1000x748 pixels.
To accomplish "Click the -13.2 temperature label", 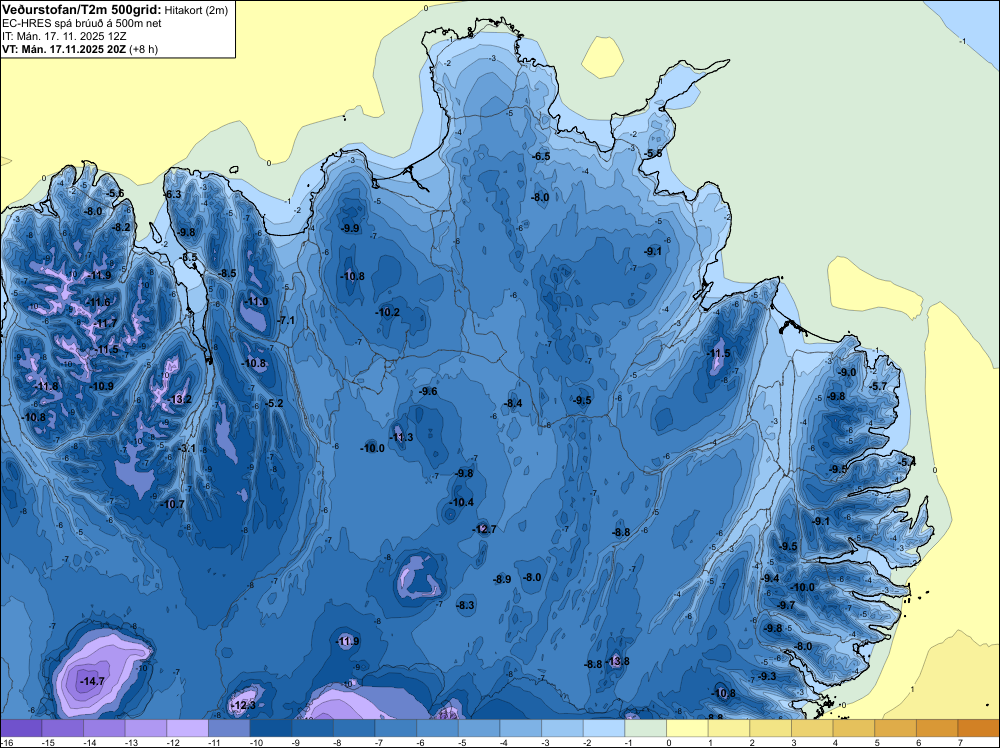I will [x=179, y=400].
